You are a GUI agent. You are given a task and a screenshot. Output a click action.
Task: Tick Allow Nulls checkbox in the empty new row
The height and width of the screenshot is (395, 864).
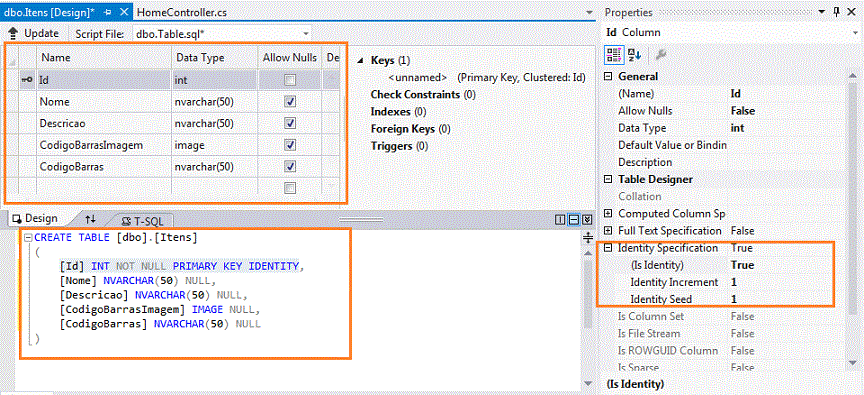pyautogui.click(x=289, y=188)
